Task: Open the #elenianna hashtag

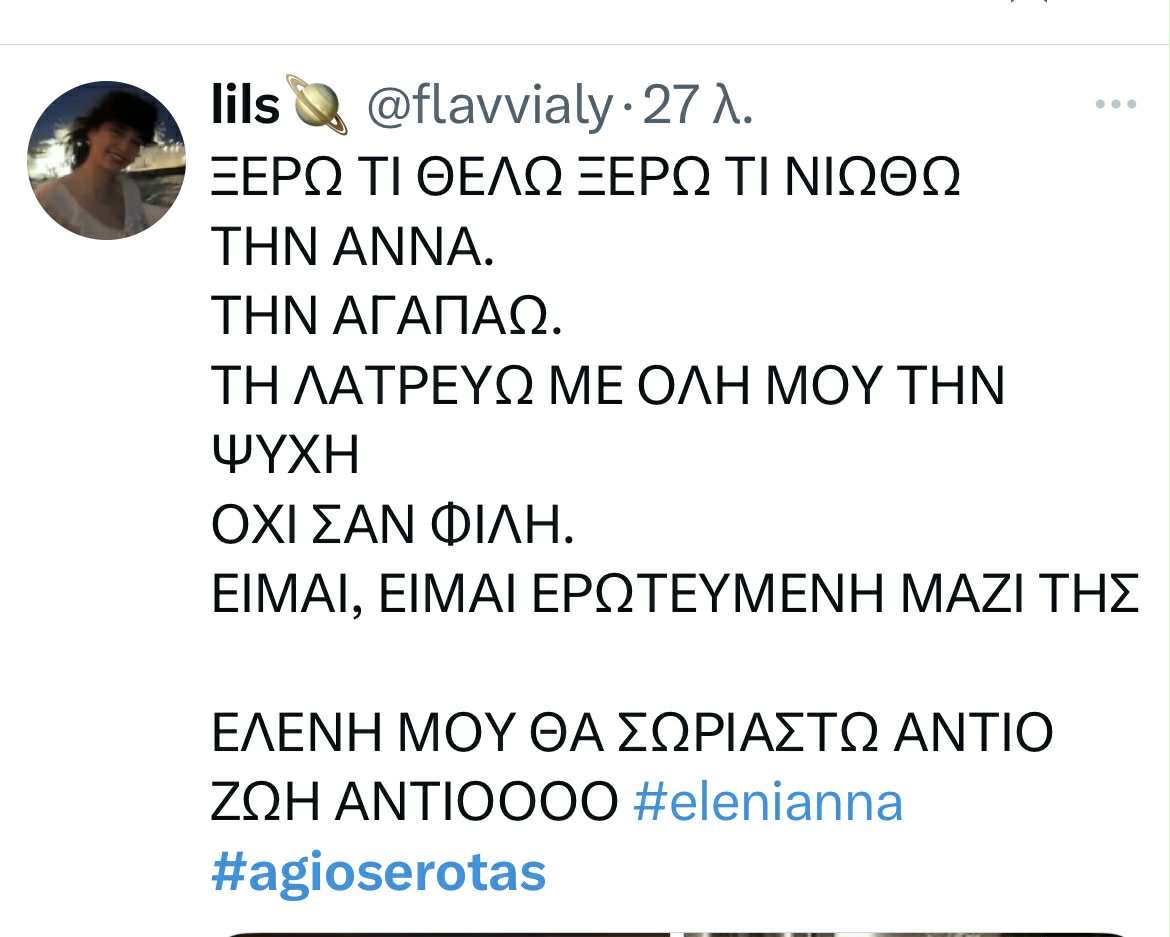Action: pos(768,803)
